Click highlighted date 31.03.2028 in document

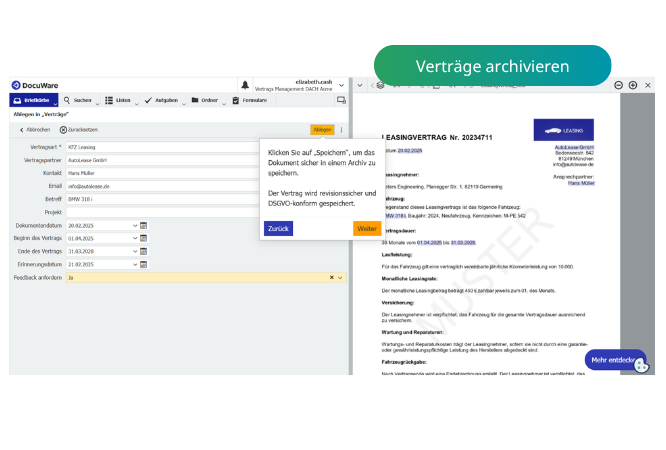pos(463,243)
